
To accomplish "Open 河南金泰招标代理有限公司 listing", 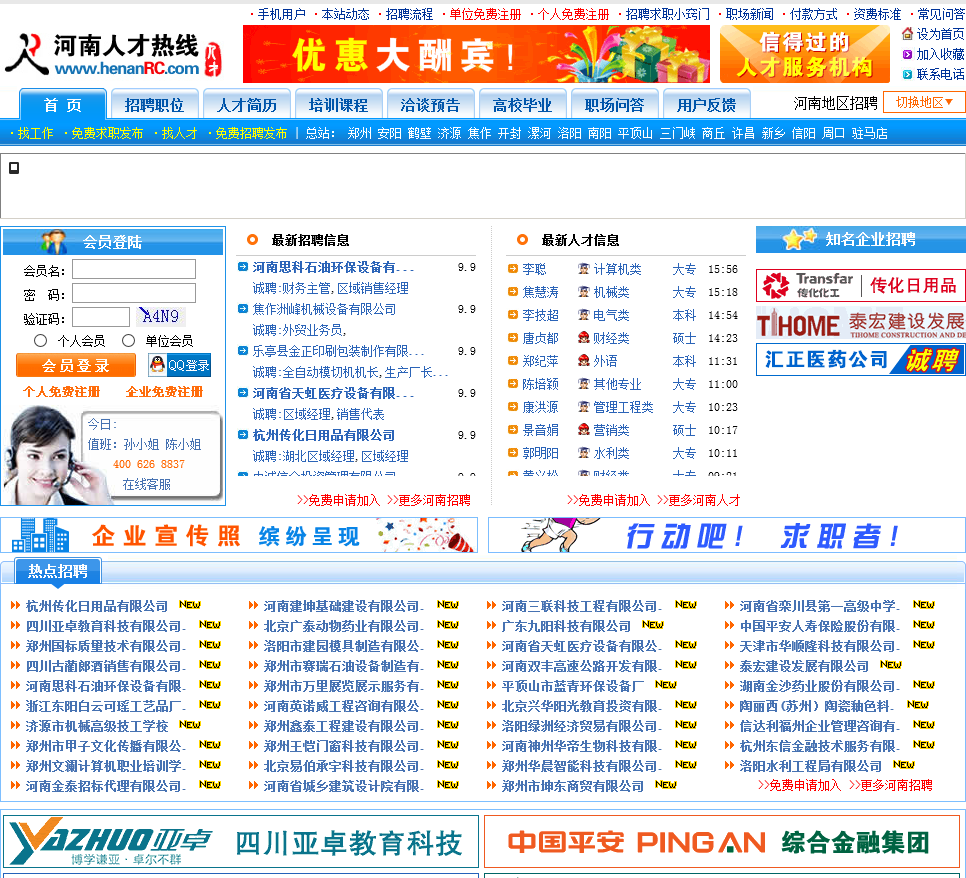I will pyautogui.click(x=104, y=786).
